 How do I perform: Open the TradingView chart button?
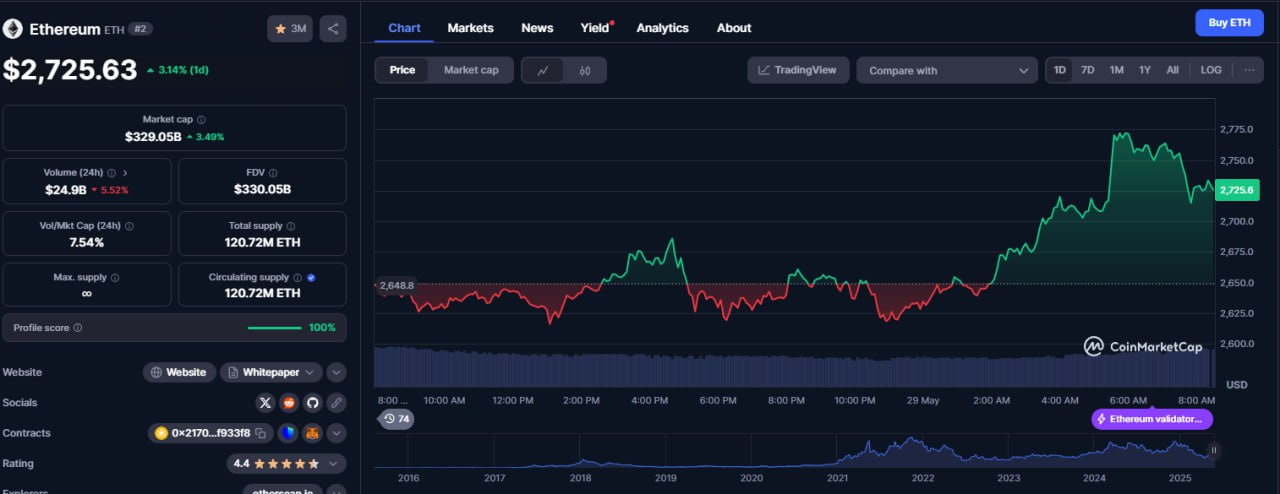click(x=798, y=70)
